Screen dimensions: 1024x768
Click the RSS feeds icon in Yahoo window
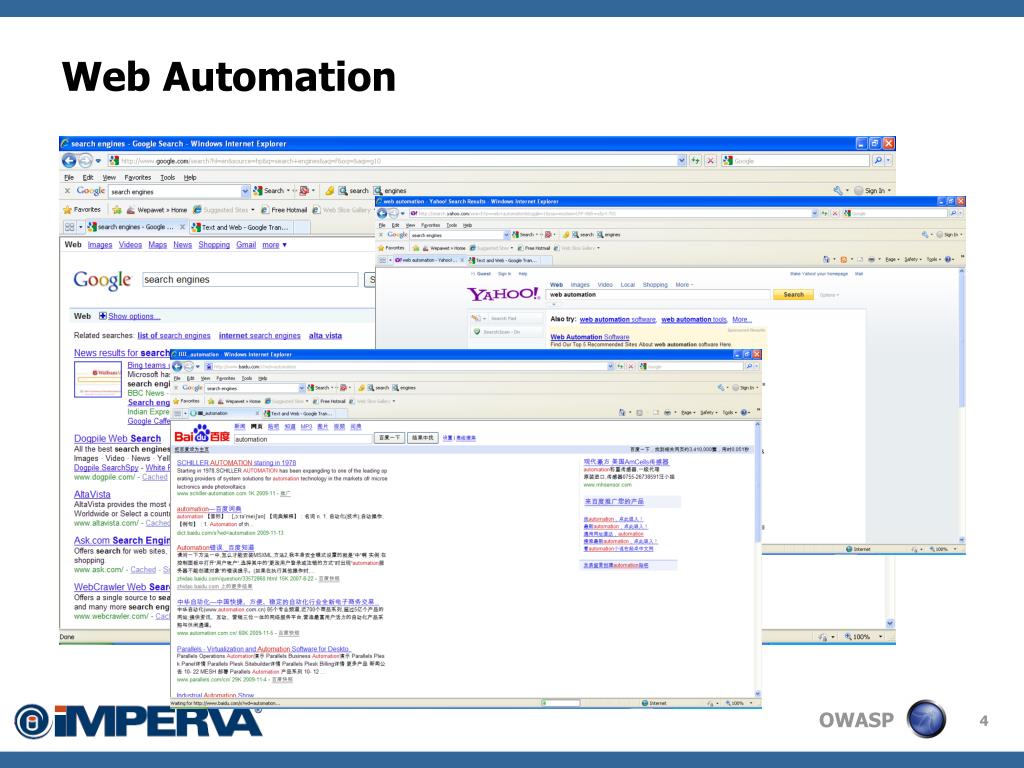click(x=844, y=259)
